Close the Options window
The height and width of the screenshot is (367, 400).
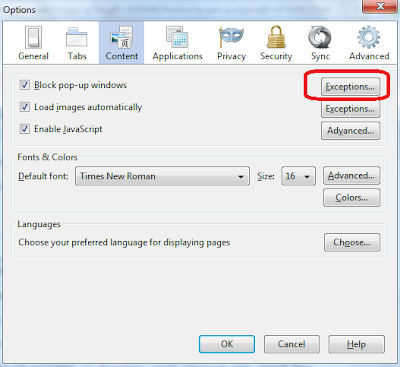(x=380, y=6)
